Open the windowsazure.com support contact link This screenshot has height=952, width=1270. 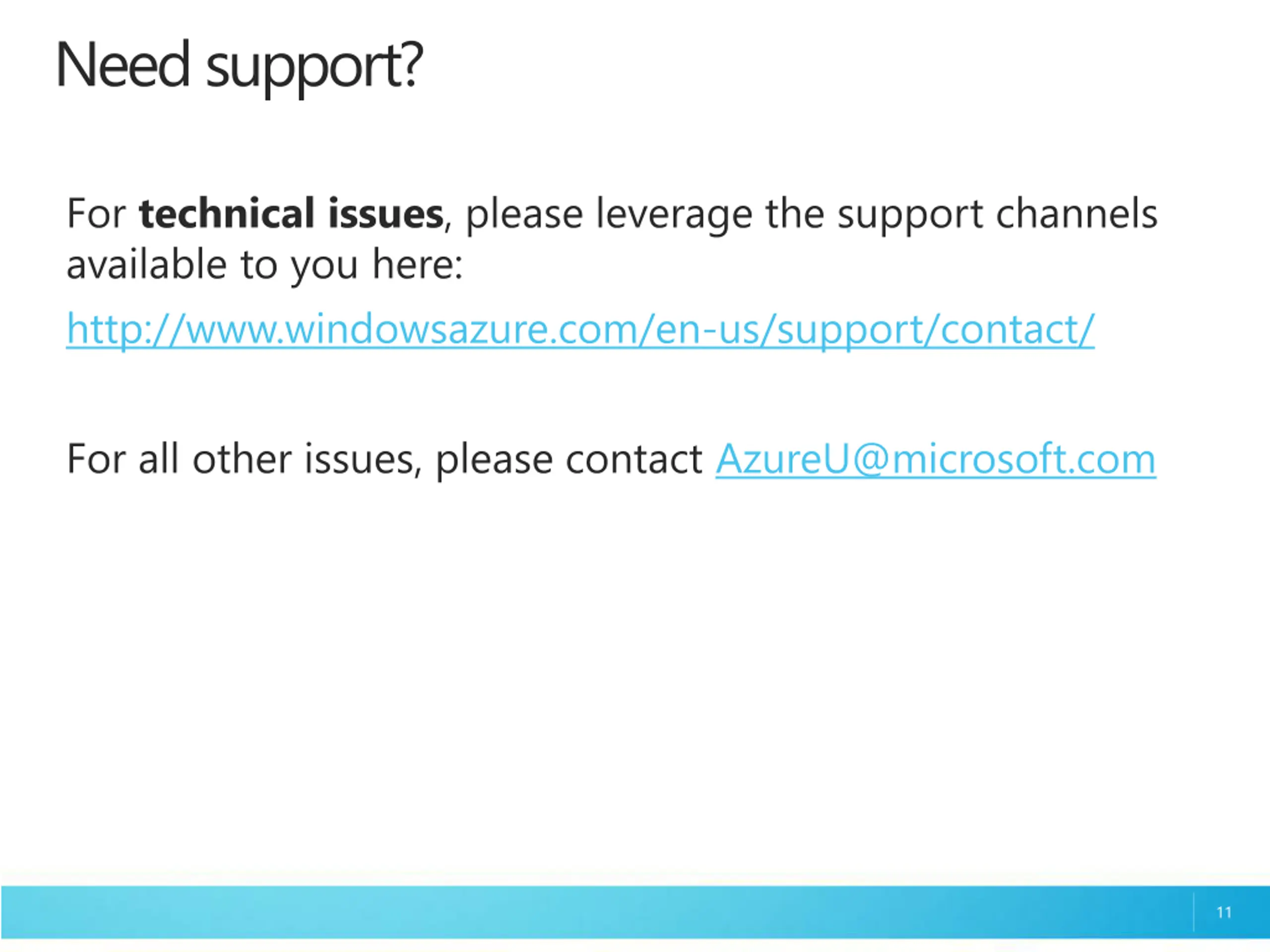[580, 329]
